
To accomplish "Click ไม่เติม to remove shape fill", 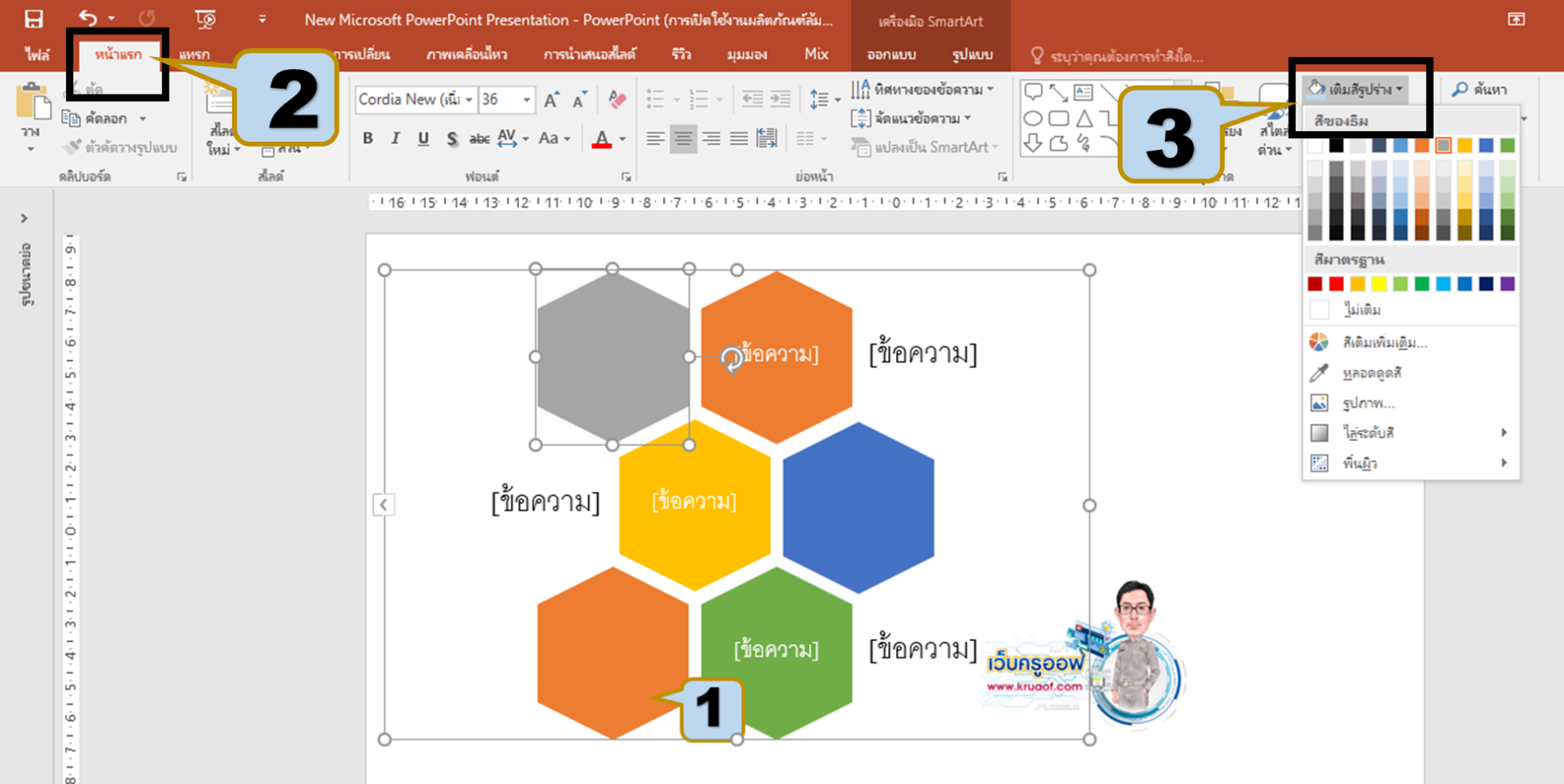I will tap(1362, 309).
